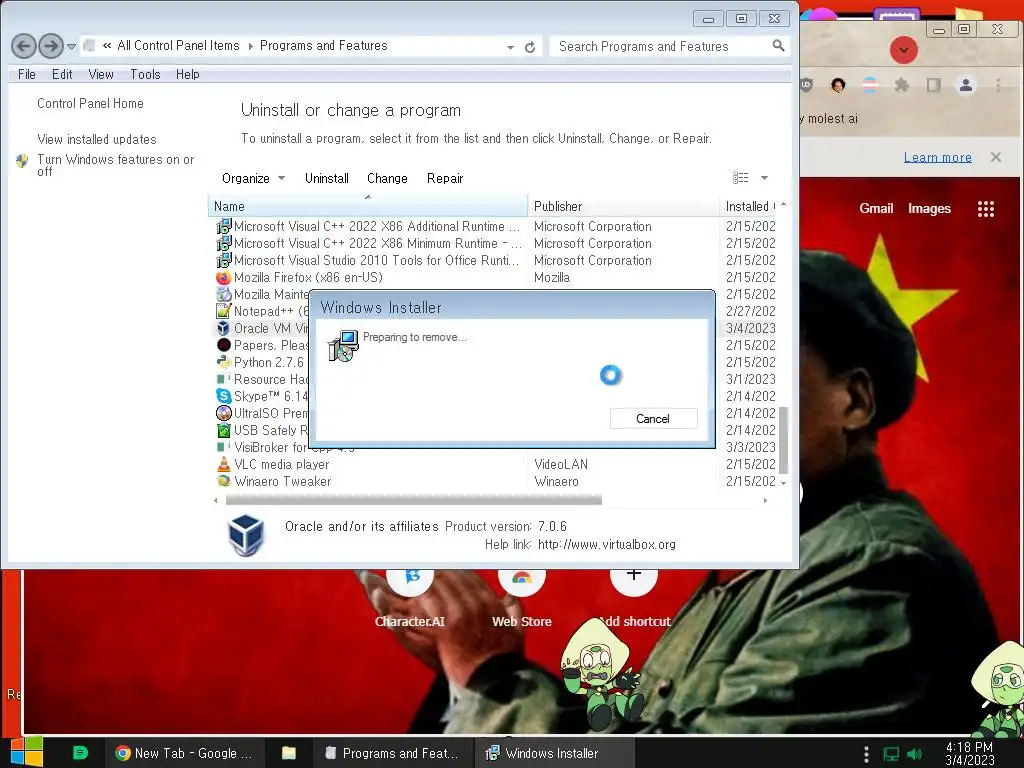This screenshot has width=1024, height=768.
Task: Click the down arrow on list scrollbar
Action: [783, 483]
